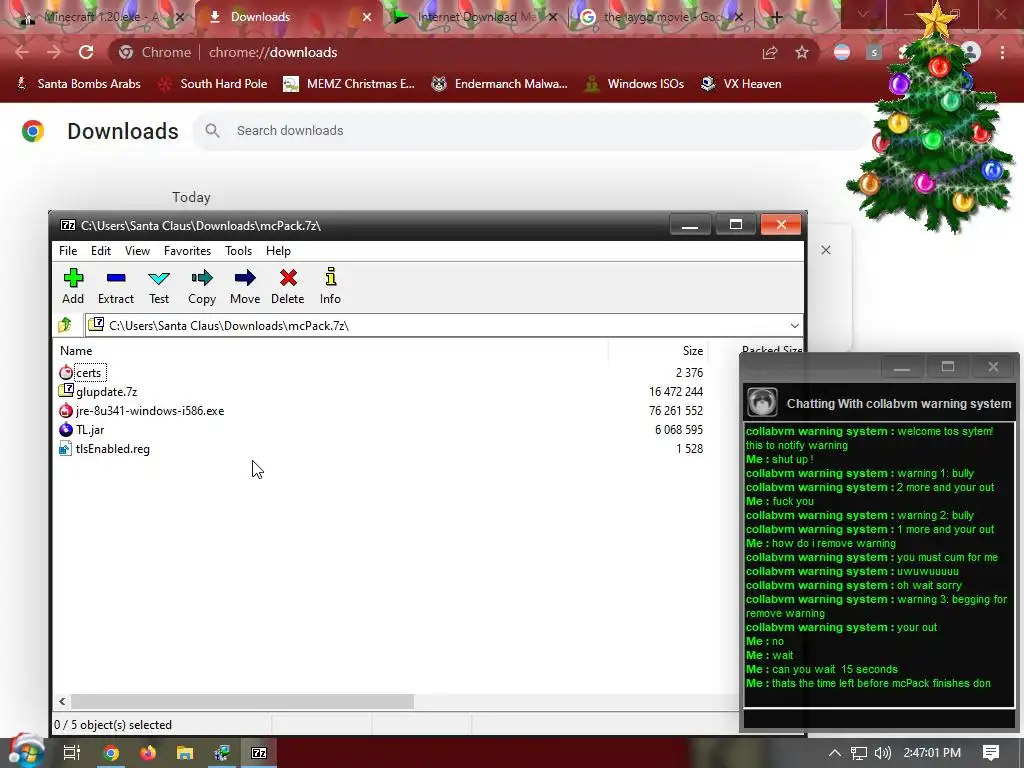Choose the Move toolbar icon

(x=245, y=286)
